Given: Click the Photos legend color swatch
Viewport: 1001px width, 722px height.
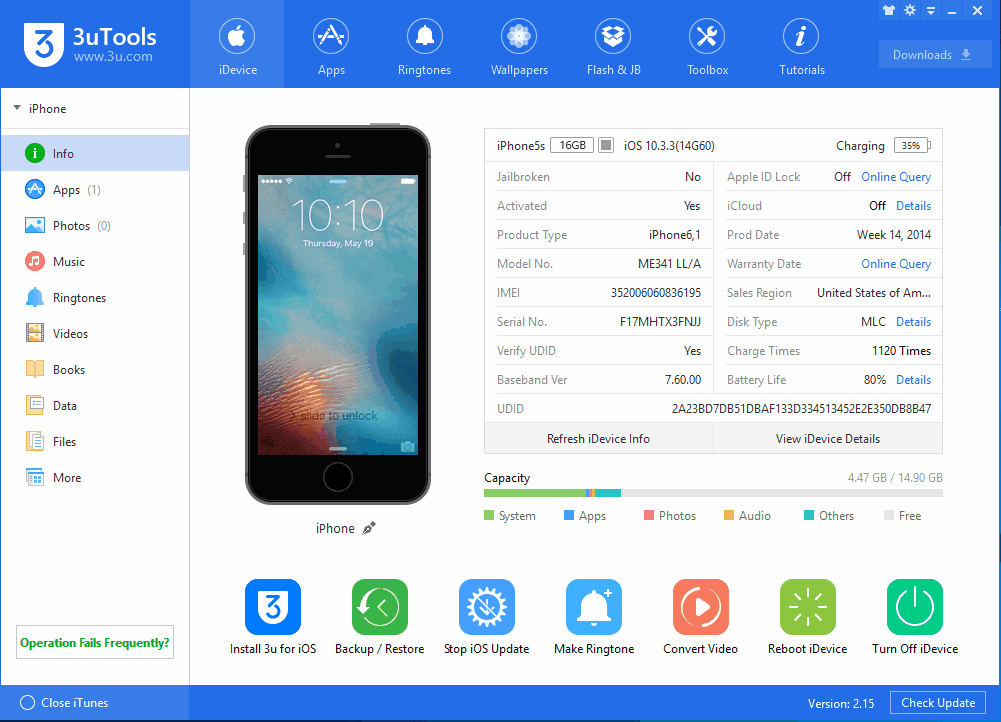Looking at the screenshot, I should (649, 515).
